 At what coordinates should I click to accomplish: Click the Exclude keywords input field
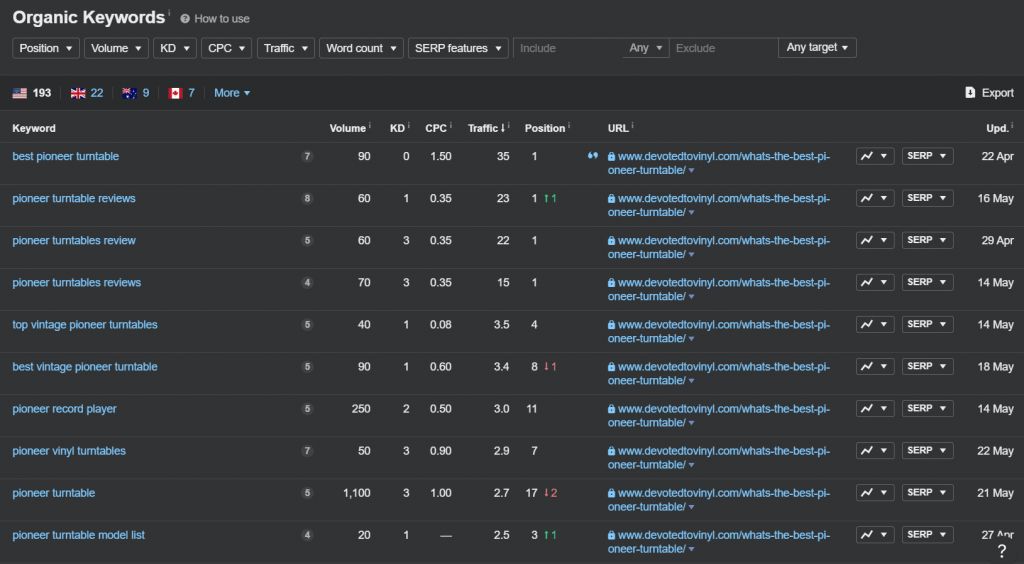click(723, 48)
